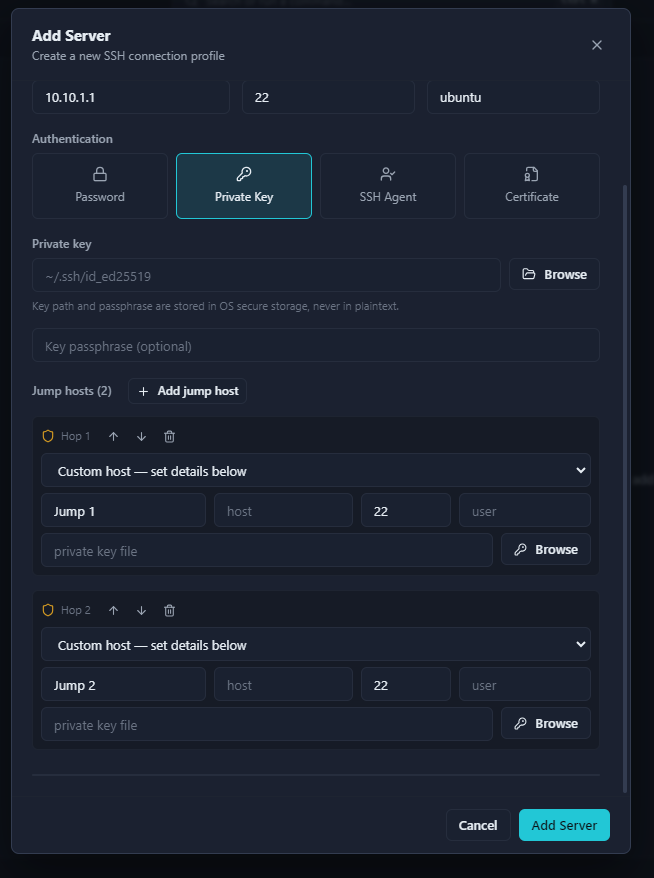
Task: Edit the host address field 10.10.1.1
Action: pyautogui.click(x=131, y=97)
